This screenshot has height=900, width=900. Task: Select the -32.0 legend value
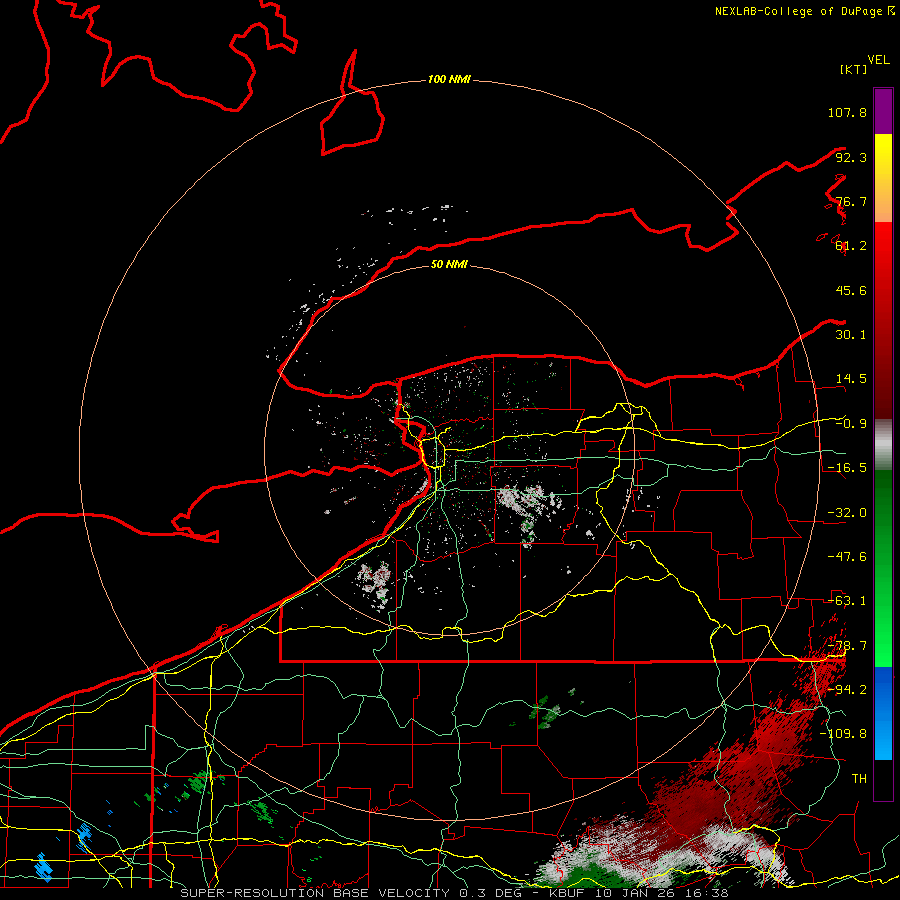[x=847, y=513]
